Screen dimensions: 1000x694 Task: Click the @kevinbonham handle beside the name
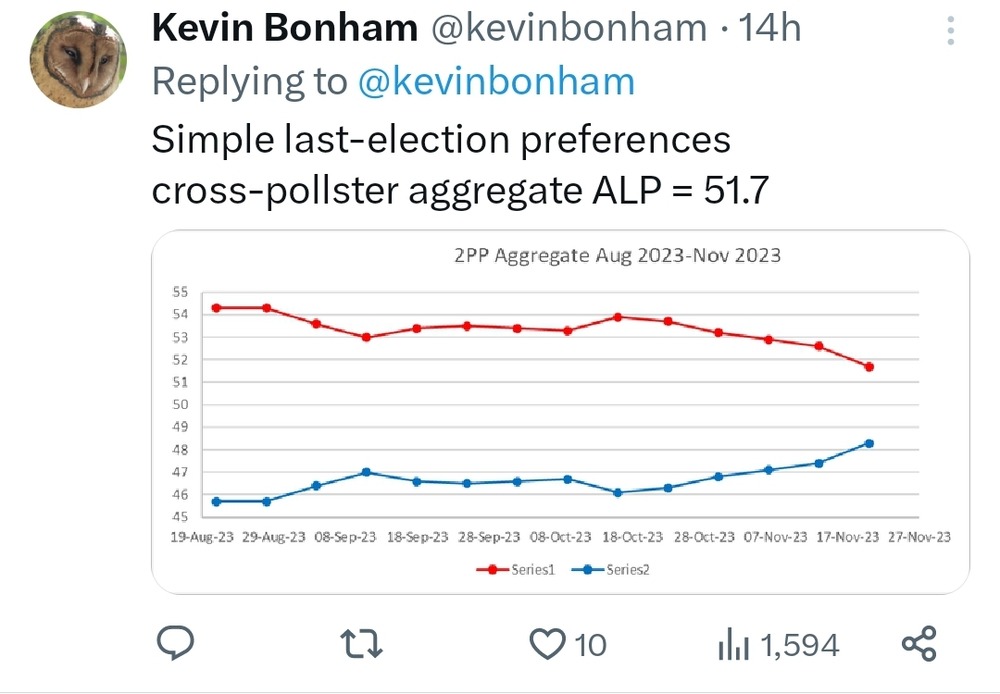click(568, 29)
